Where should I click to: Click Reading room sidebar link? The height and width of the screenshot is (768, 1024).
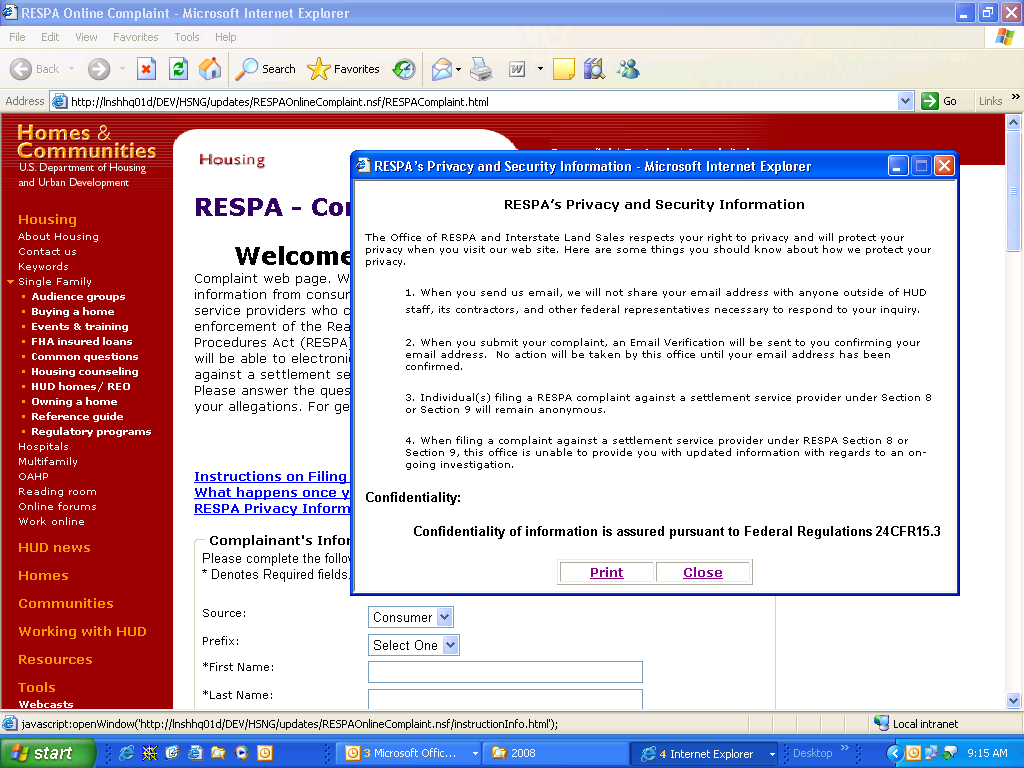[x=57, y=492]
